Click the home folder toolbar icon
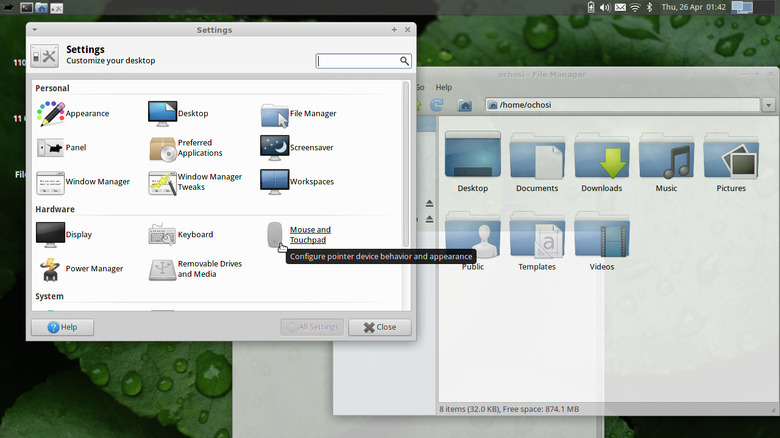Viewport: 780px width, 438px height. (x=464, y=105)
